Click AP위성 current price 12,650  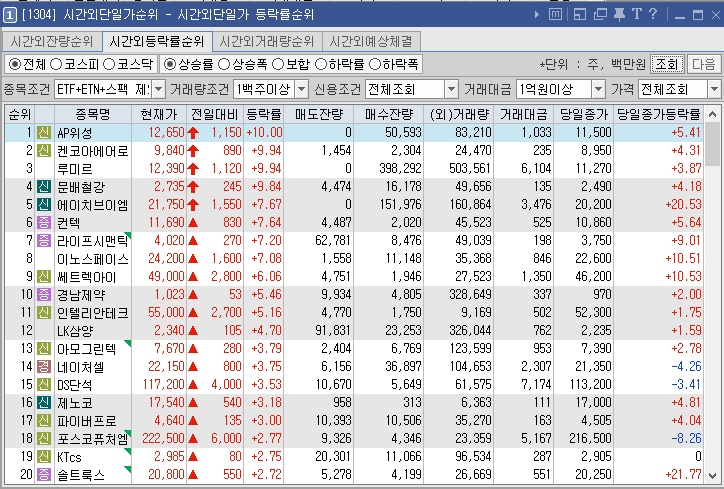pyautogui.click(x=166, y=133)
